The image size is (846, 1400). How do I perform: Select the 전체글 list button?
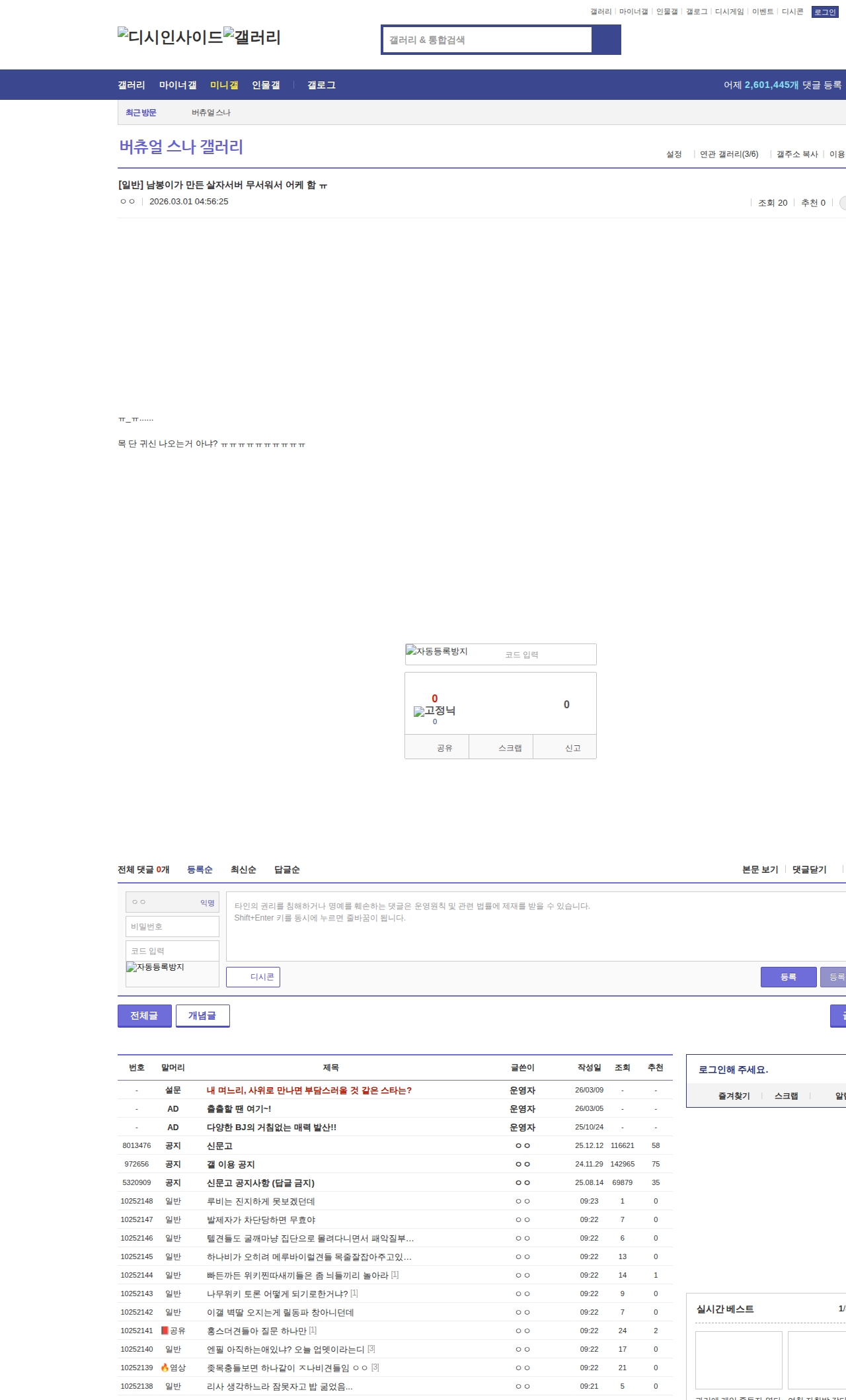tap(145, 1016)
